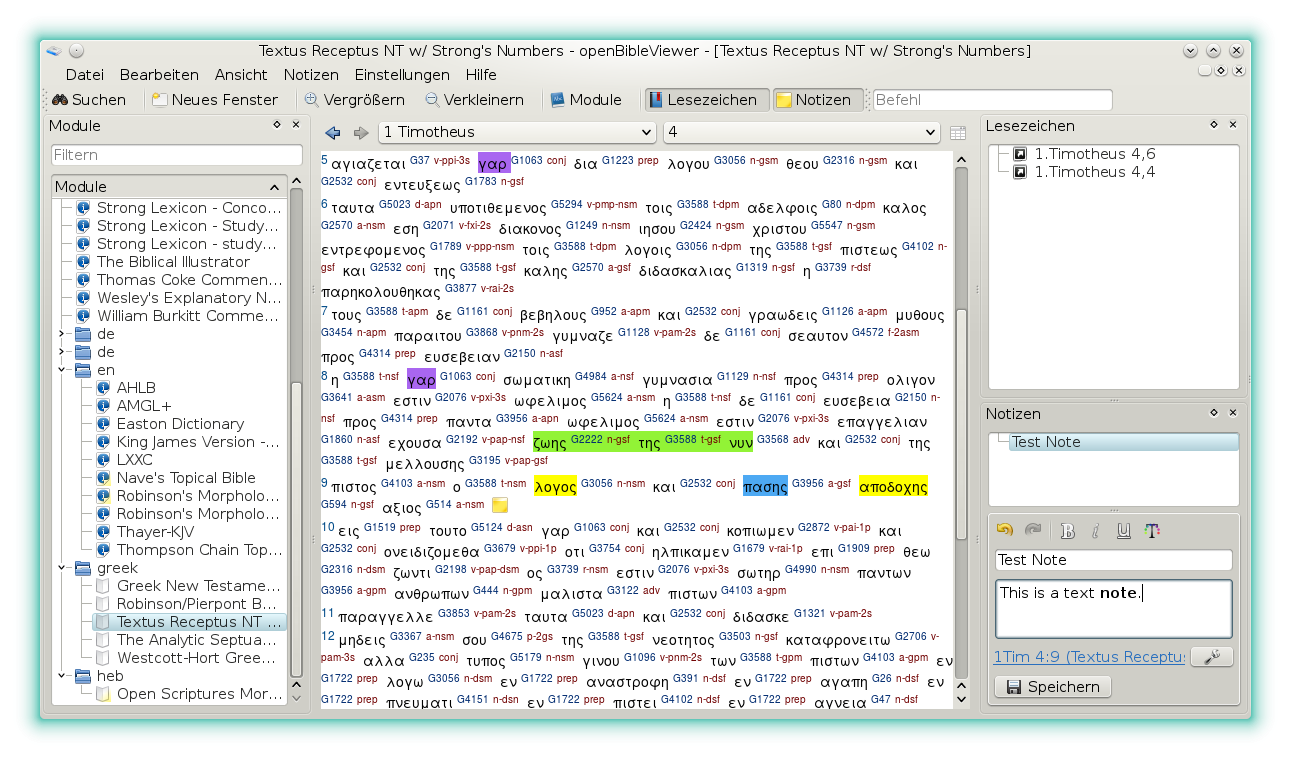The height and width of the screenshot is (759, 1291).
Task: Collapse the 'heb' folder
Action: 61,676
